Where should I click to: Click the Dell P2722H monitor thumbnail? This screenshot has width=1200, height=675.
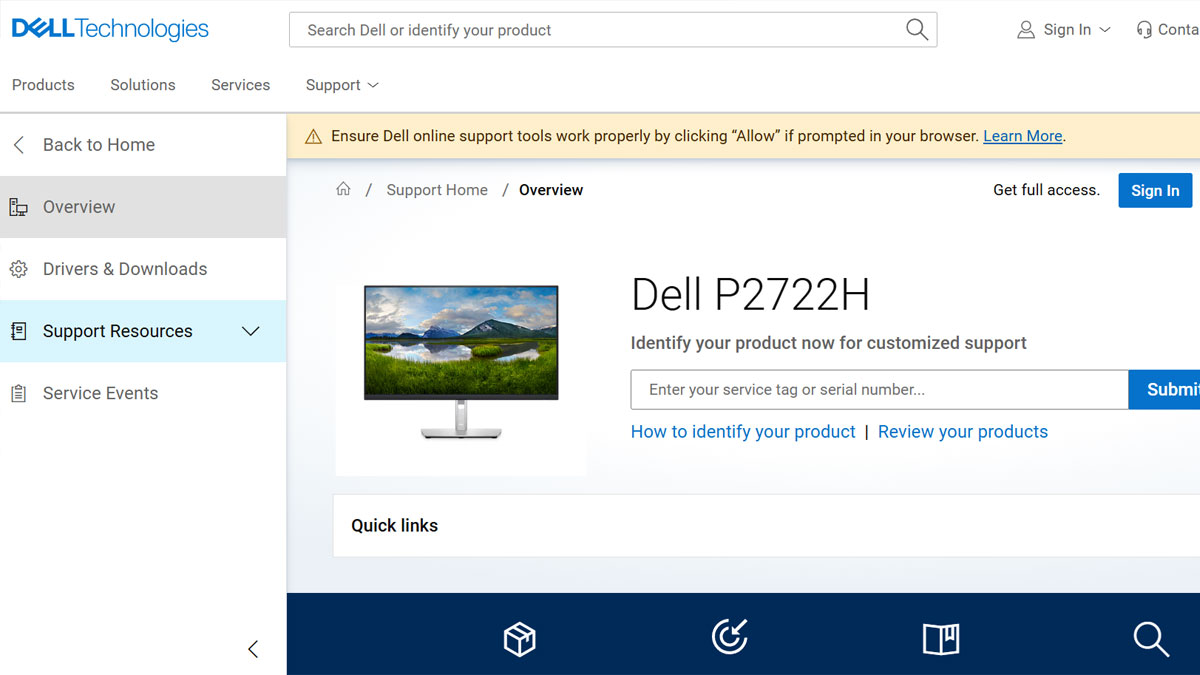pos(461,363)
